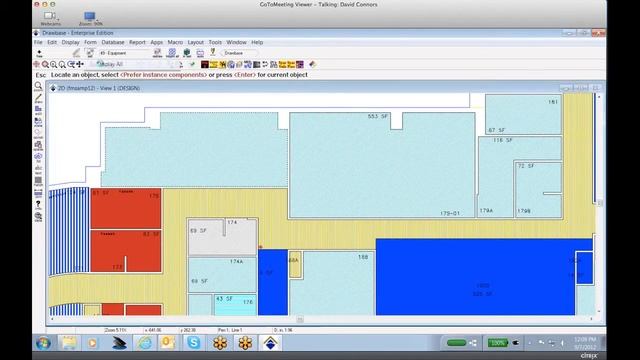Select the draw pencil tool in sidebar
Screen dimensions: 640x360
point(38,98)
